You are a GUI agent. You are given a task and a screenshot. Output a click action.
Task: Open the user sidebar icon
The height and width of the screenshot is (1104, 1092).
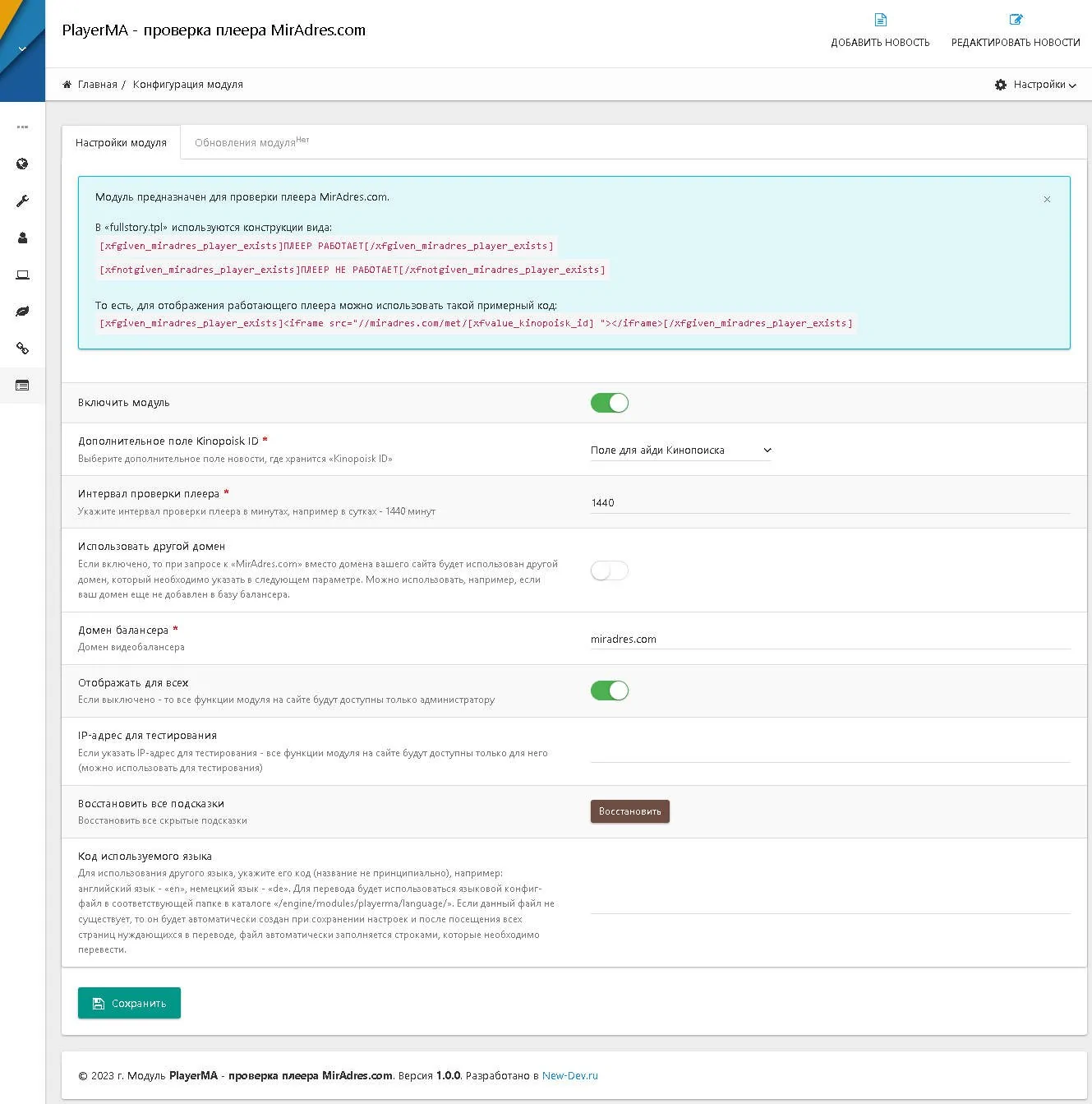[x=22, y=238]
